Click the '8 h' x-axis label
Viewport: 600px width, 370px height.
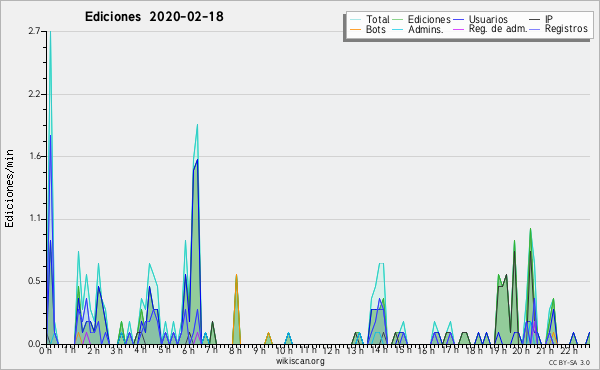click(x=235, y=350)
